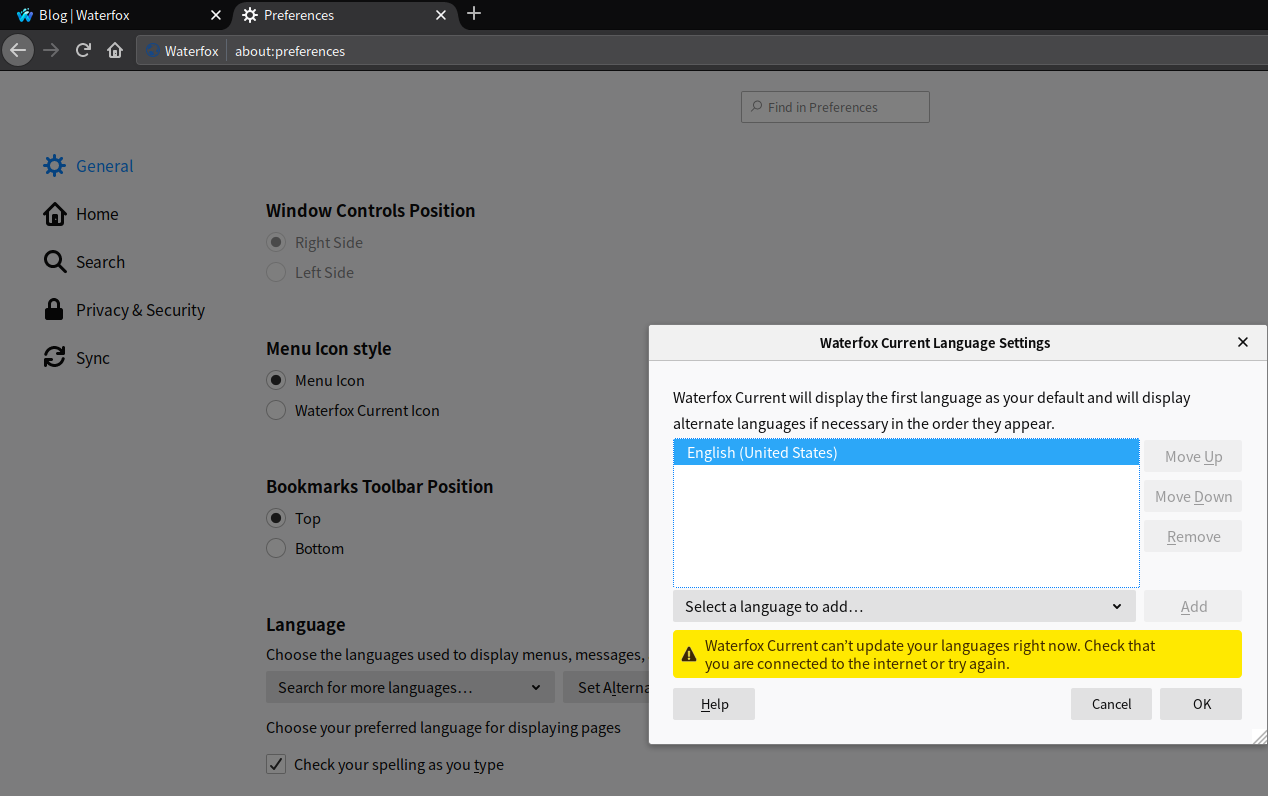Viewport: 1268px width, 796px height.
Task: Open a new tab with plus button
Action: (474, 14)
